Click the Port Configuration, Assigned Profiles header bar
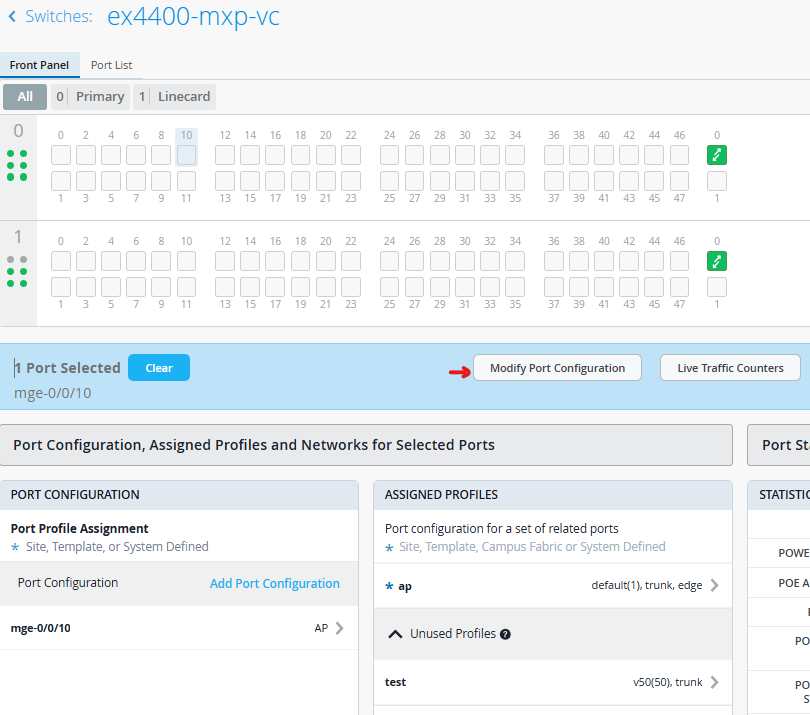Image resolution: width=810 pixels, height=715 pixels. [366, 445]
